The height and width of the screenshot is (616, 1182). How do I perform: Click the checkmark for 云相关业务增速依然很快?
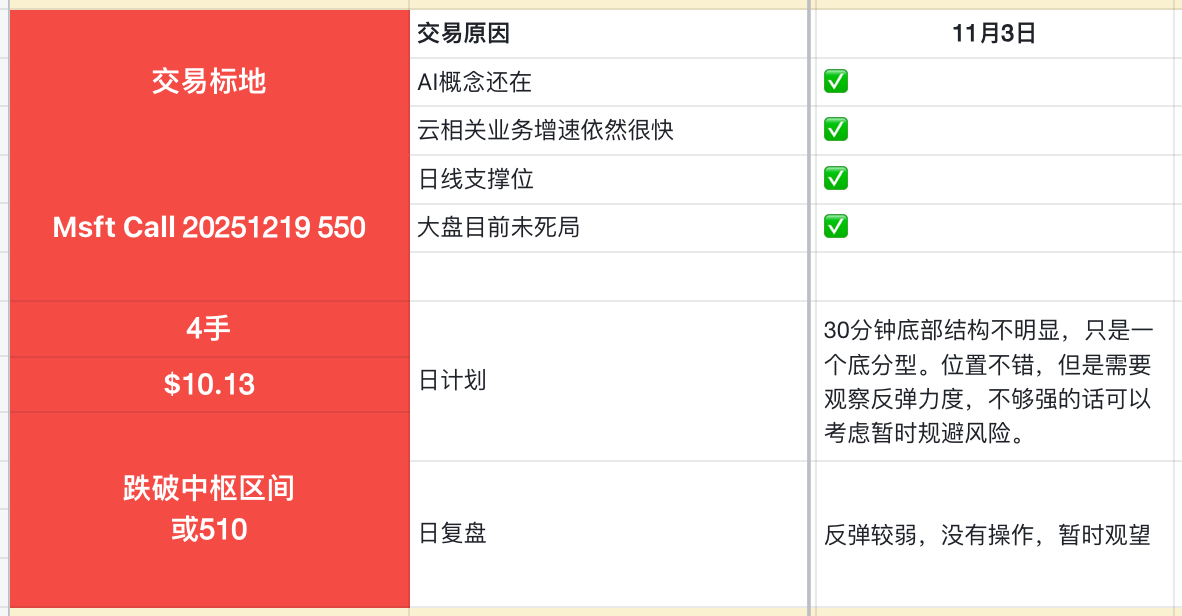(x=836, y=130)
